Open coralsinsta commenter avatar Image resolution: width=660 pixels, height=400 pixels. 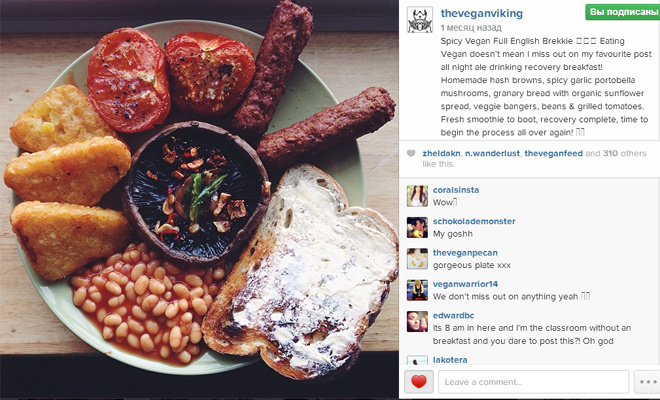click(417, 196)
